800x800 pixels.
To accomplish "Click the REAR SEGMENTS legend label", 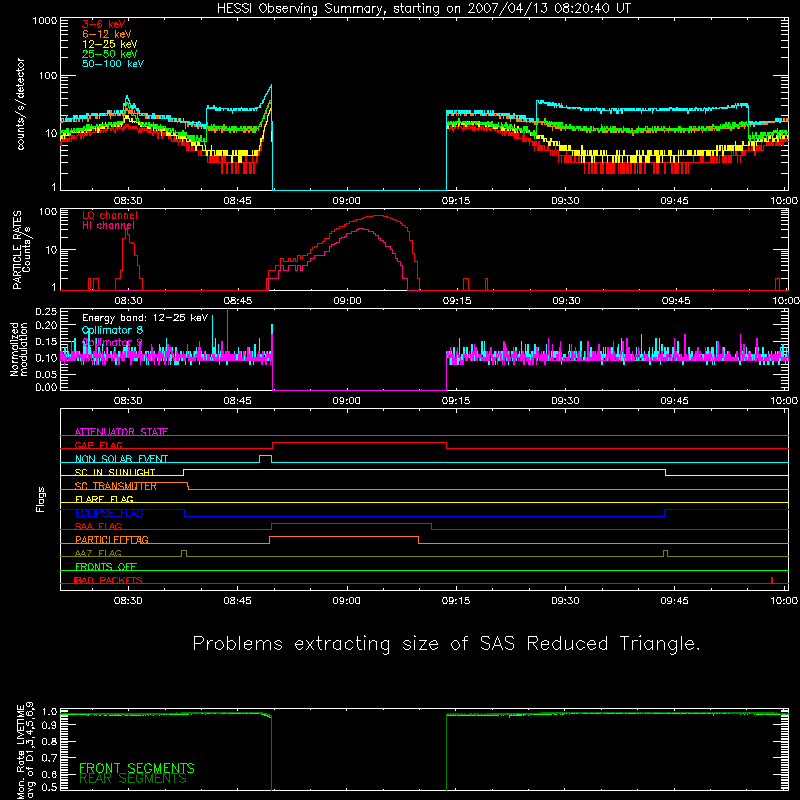I will 133,779.
